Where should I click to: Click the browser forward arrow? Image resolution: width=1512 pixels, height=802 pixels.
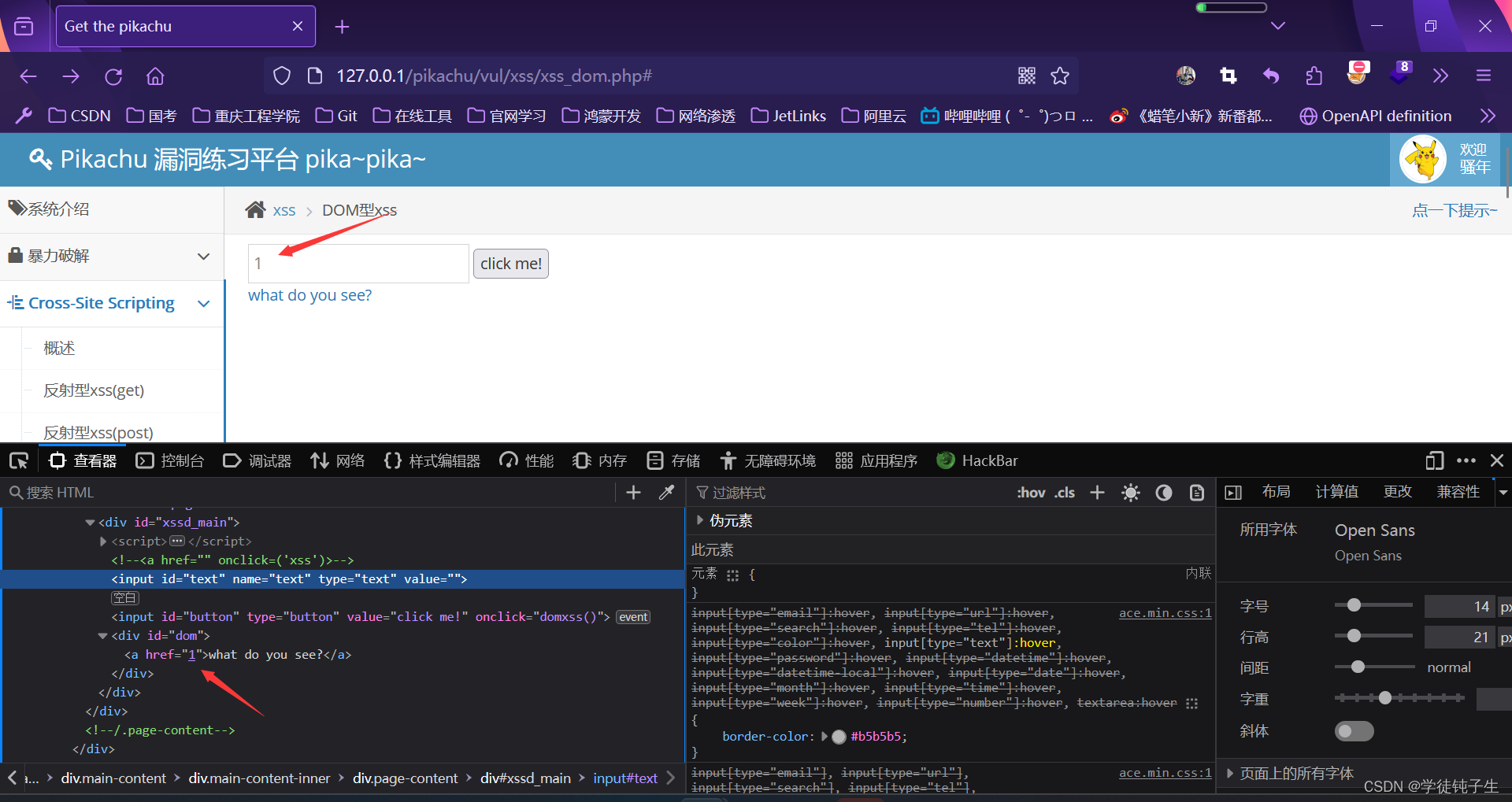[71, 76]
